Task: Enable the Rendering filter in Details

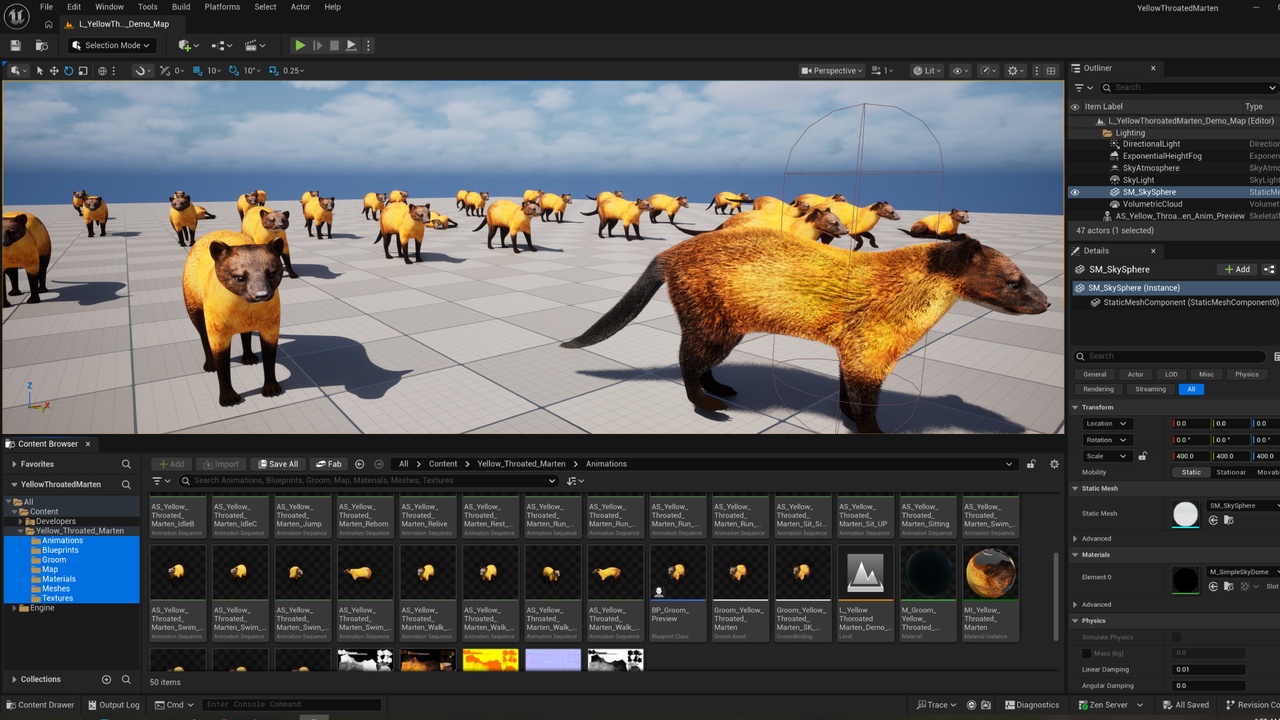Action: point(1098,389)
